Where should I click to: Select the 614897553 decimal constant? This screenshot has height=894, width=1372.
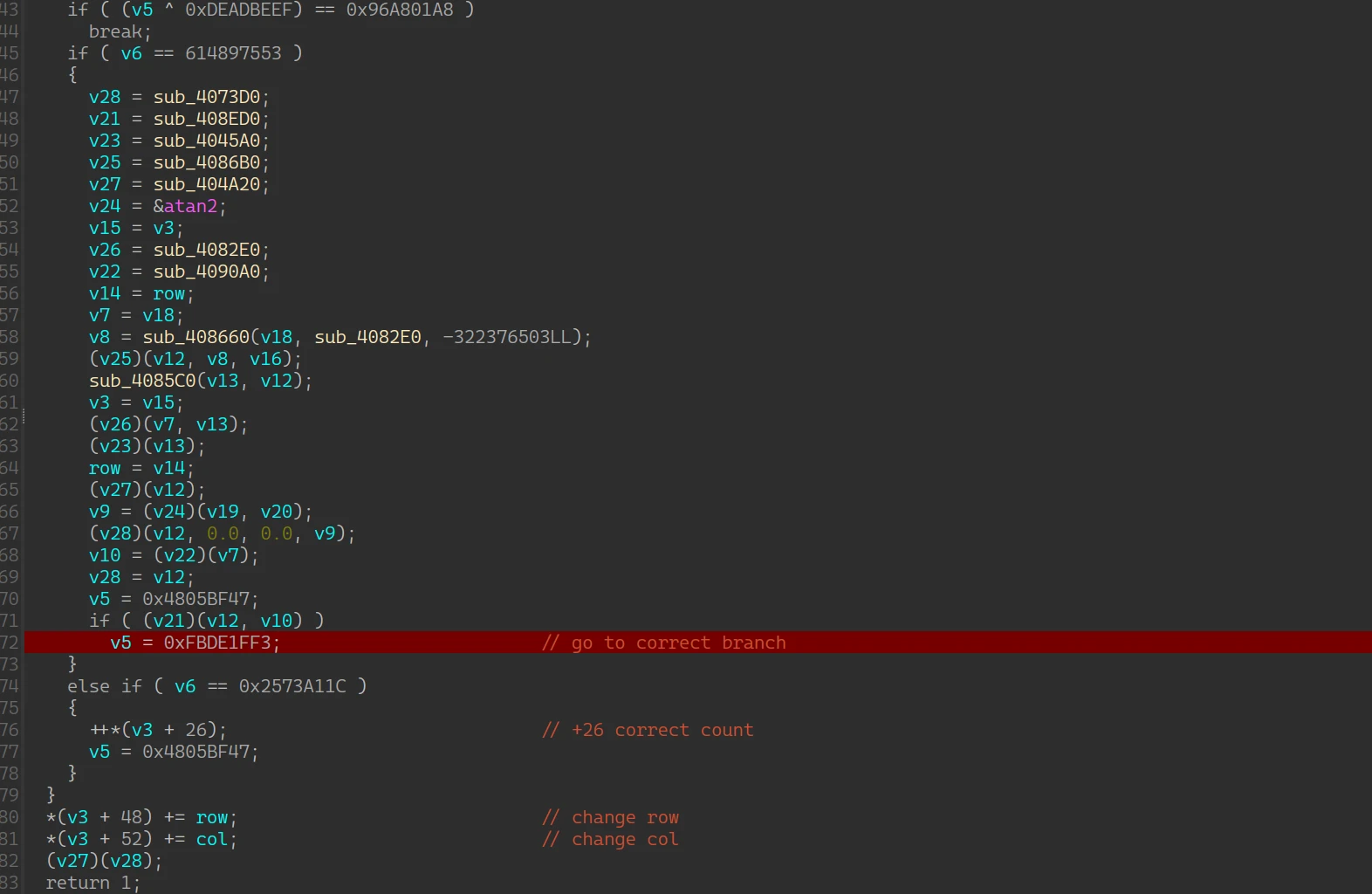pyautogui.click(x=233, y=53)
